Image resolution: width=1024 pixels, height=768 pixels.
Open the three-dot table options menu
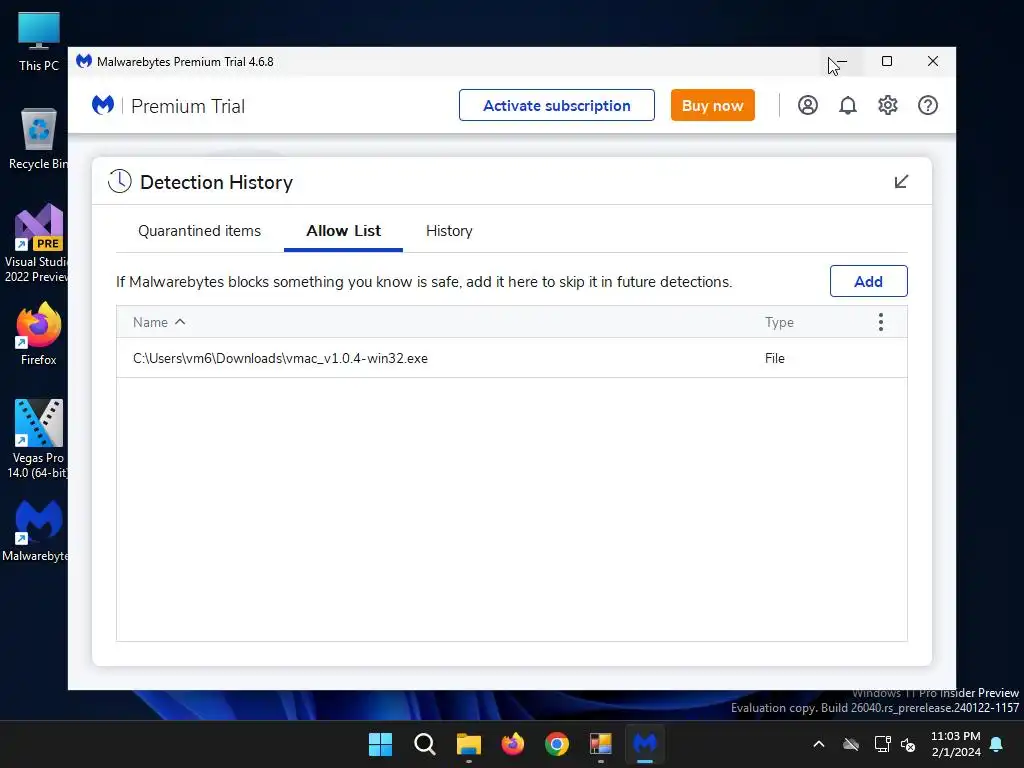click(880, 322)
